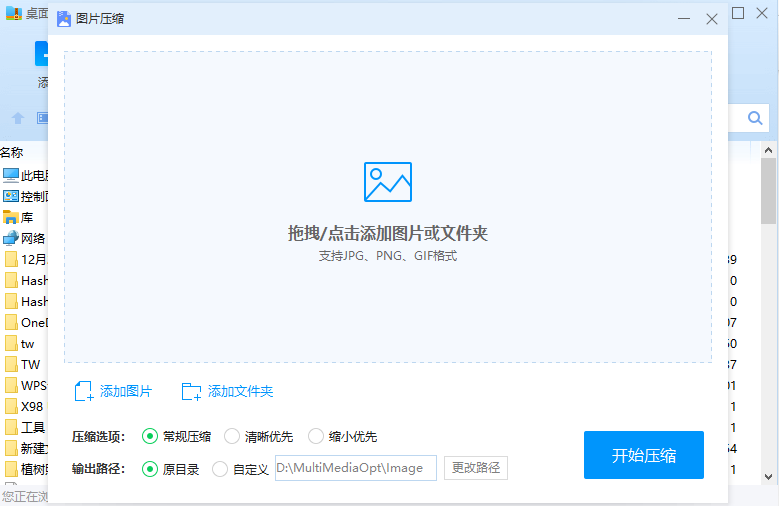
Task: Click the Add Image (添加图片) icon
Action: tap(84, 391)
